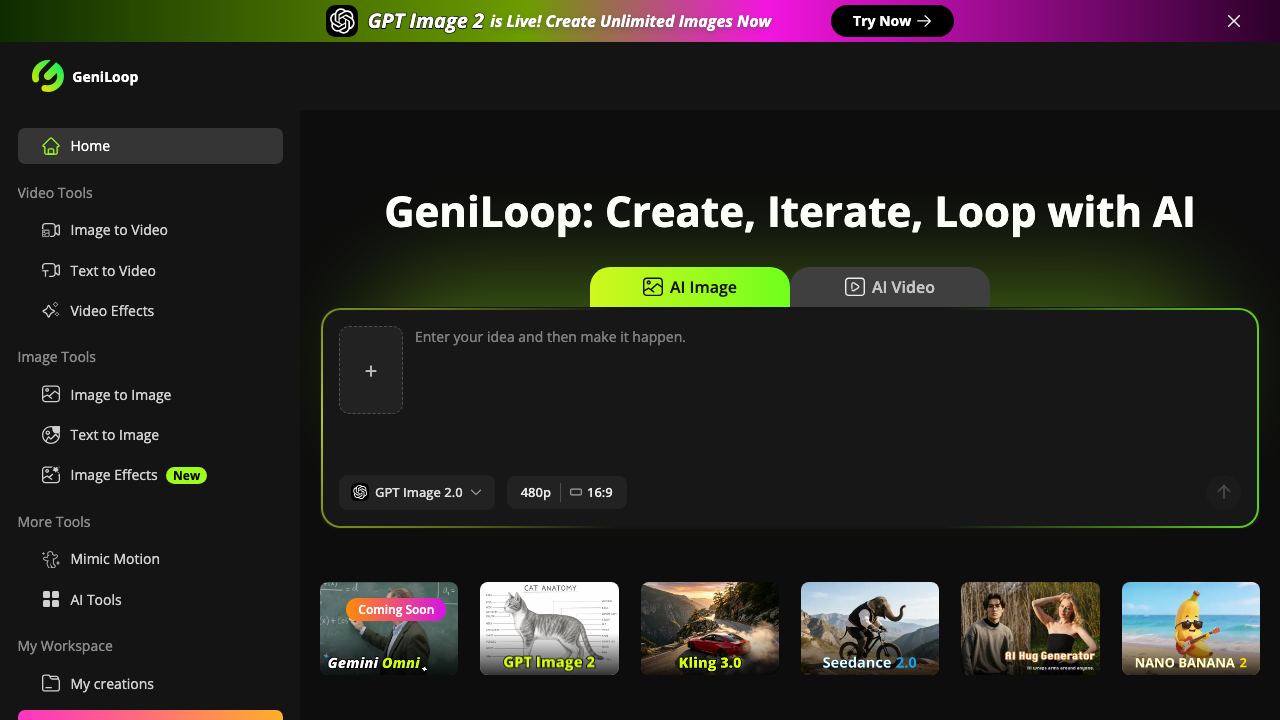
Task: Expand the GPT Image 2.0 model dropdown
Action: click(x=417, y=492)
